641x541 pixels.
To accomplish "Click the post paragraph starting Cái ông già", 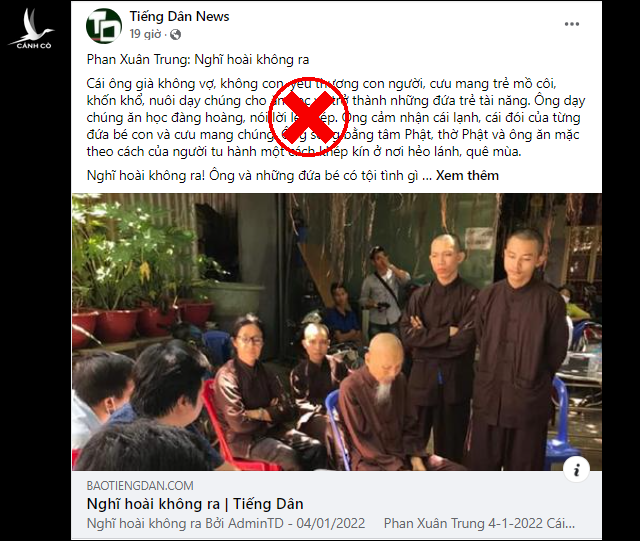I will [336, 117].
